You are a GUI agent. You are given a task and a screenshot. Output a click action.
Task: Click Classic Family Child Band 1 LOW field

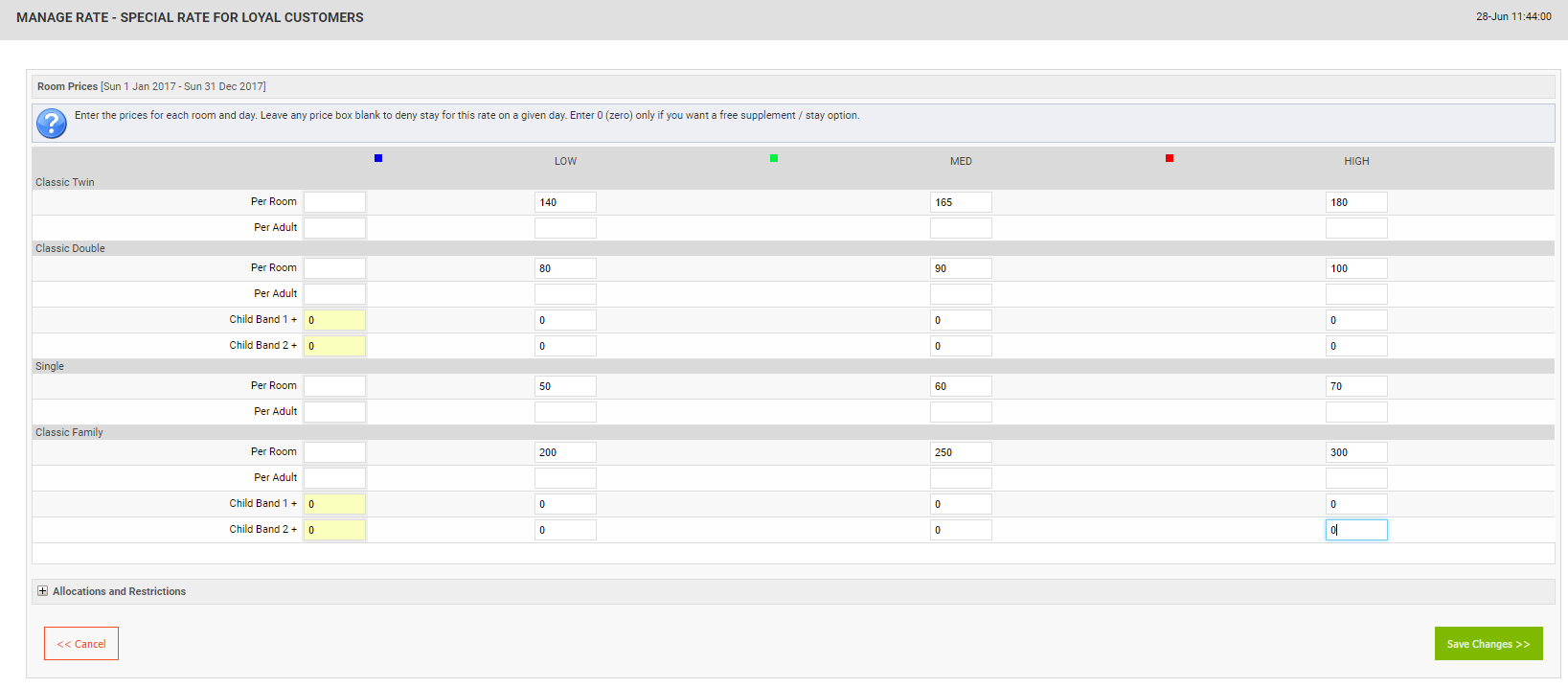565,504
